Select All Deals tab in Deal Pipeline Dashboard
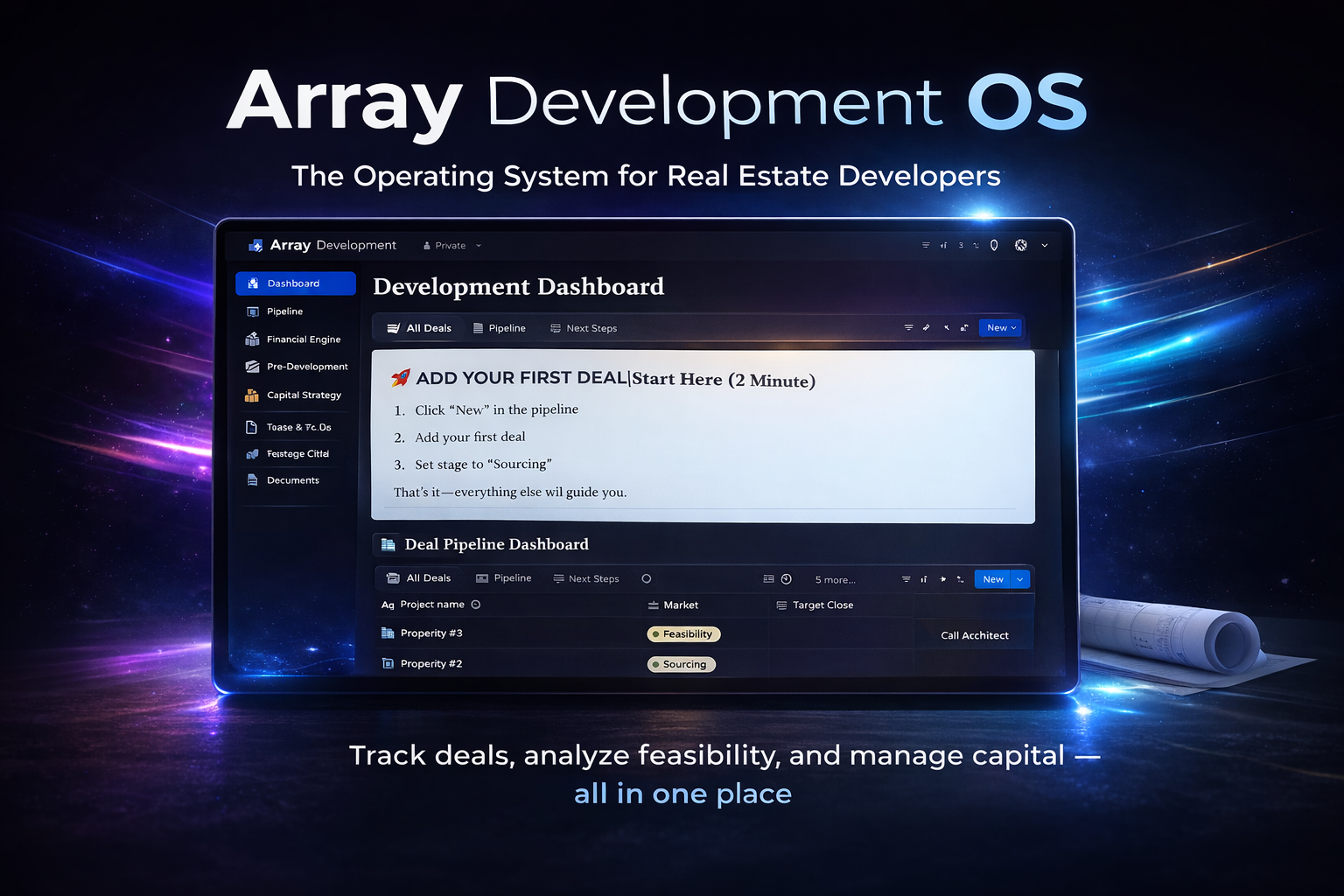The image size is (1344, 896). (419, 578)
